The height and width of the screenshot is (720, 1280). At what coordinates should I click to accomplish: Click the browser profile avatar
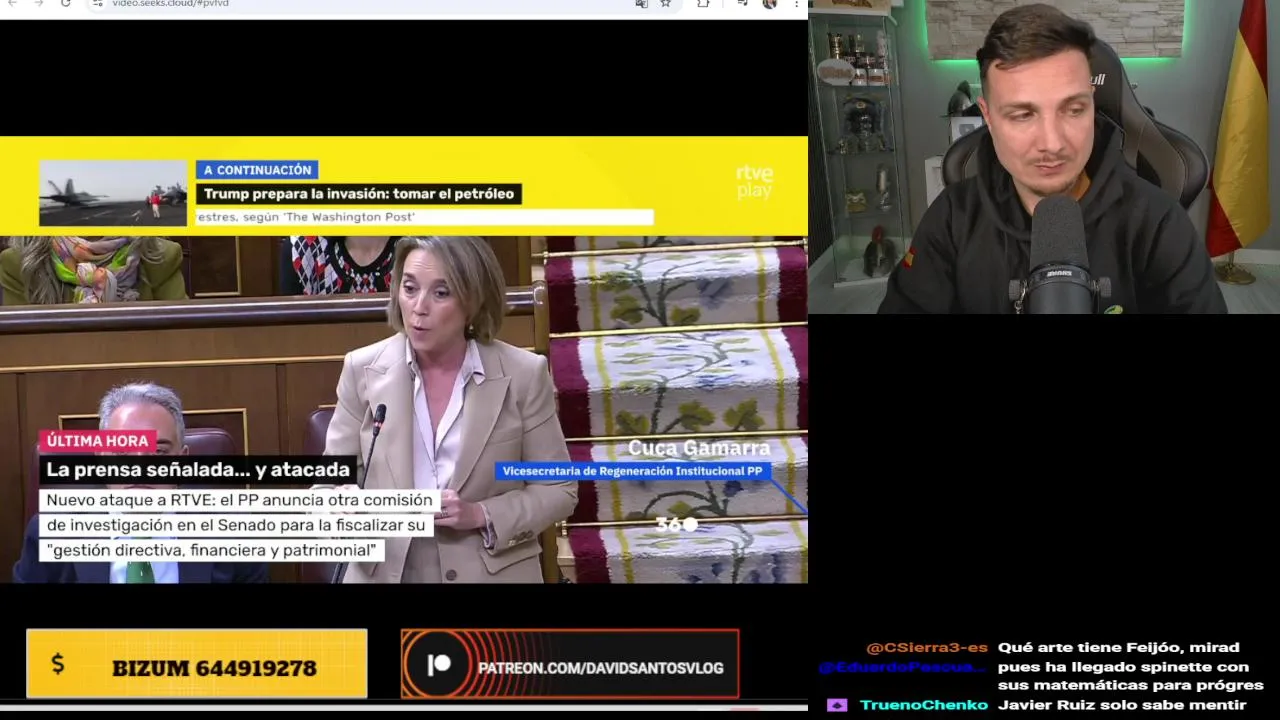(770, 3)
